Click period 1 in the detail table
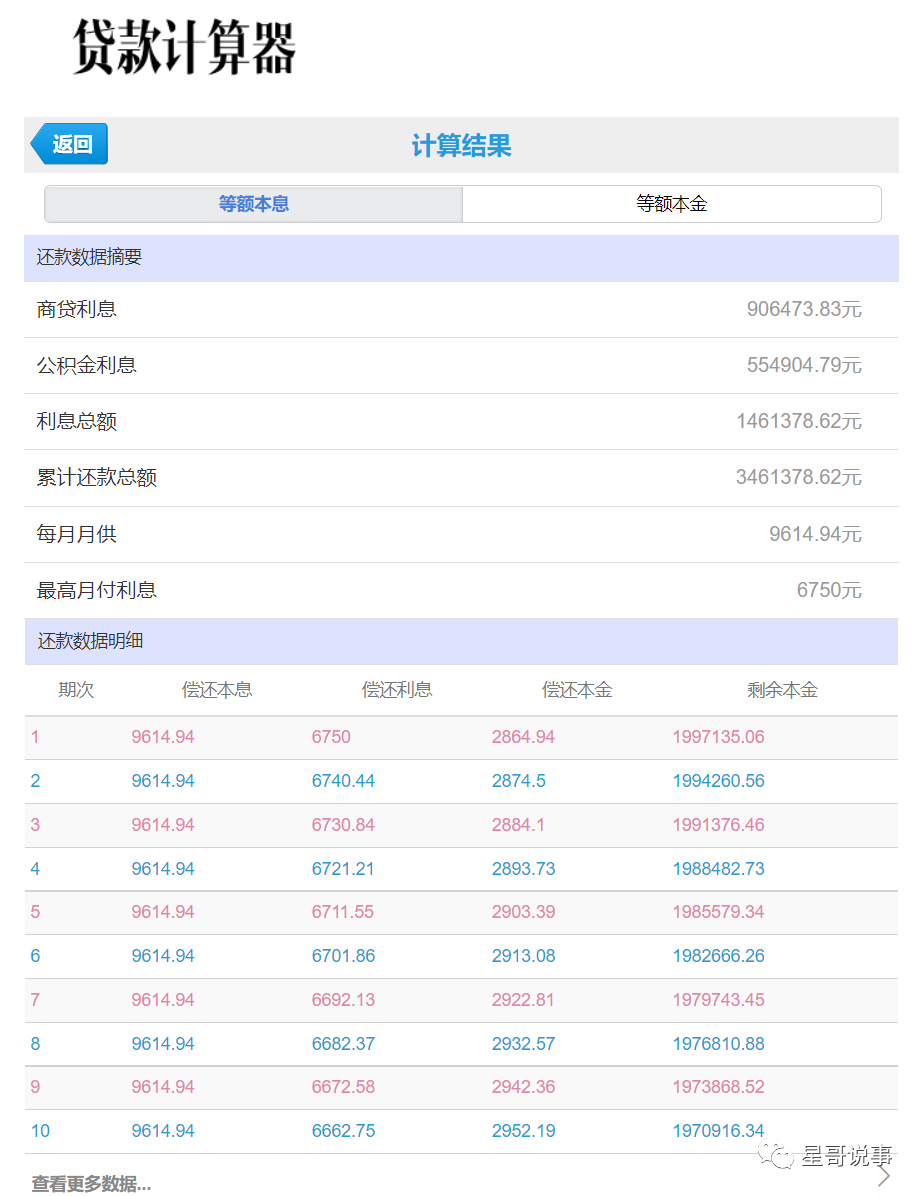The image size is (922, 1196). (x=35, y=736)
